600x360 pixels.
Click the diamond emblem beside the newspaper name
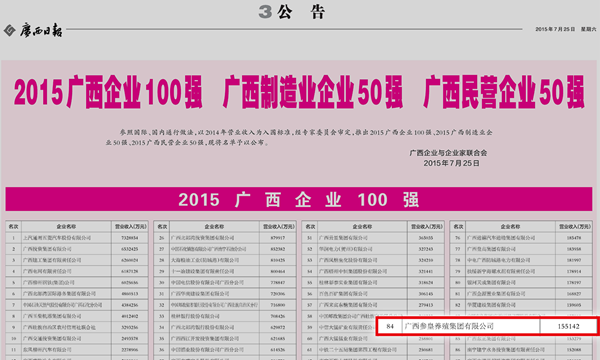[x=10, y=30]
